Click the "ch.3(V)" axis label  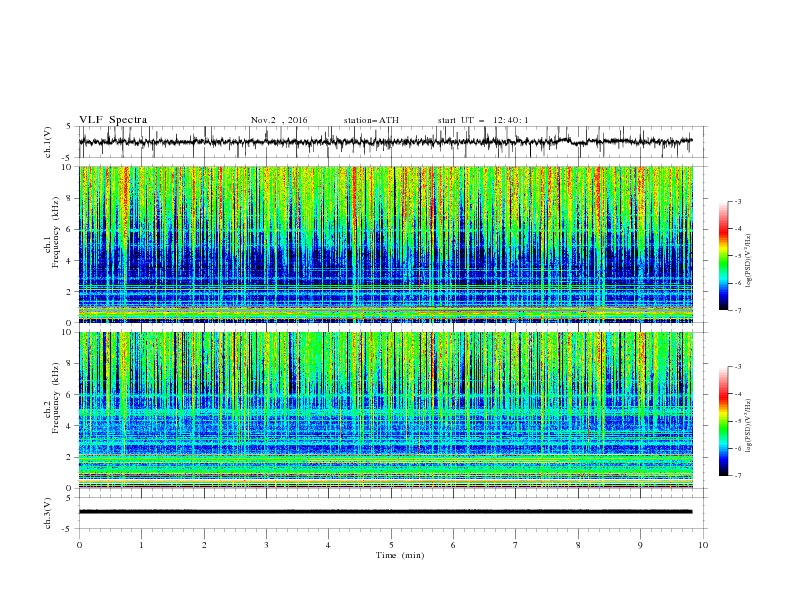[x=48, y=513]
